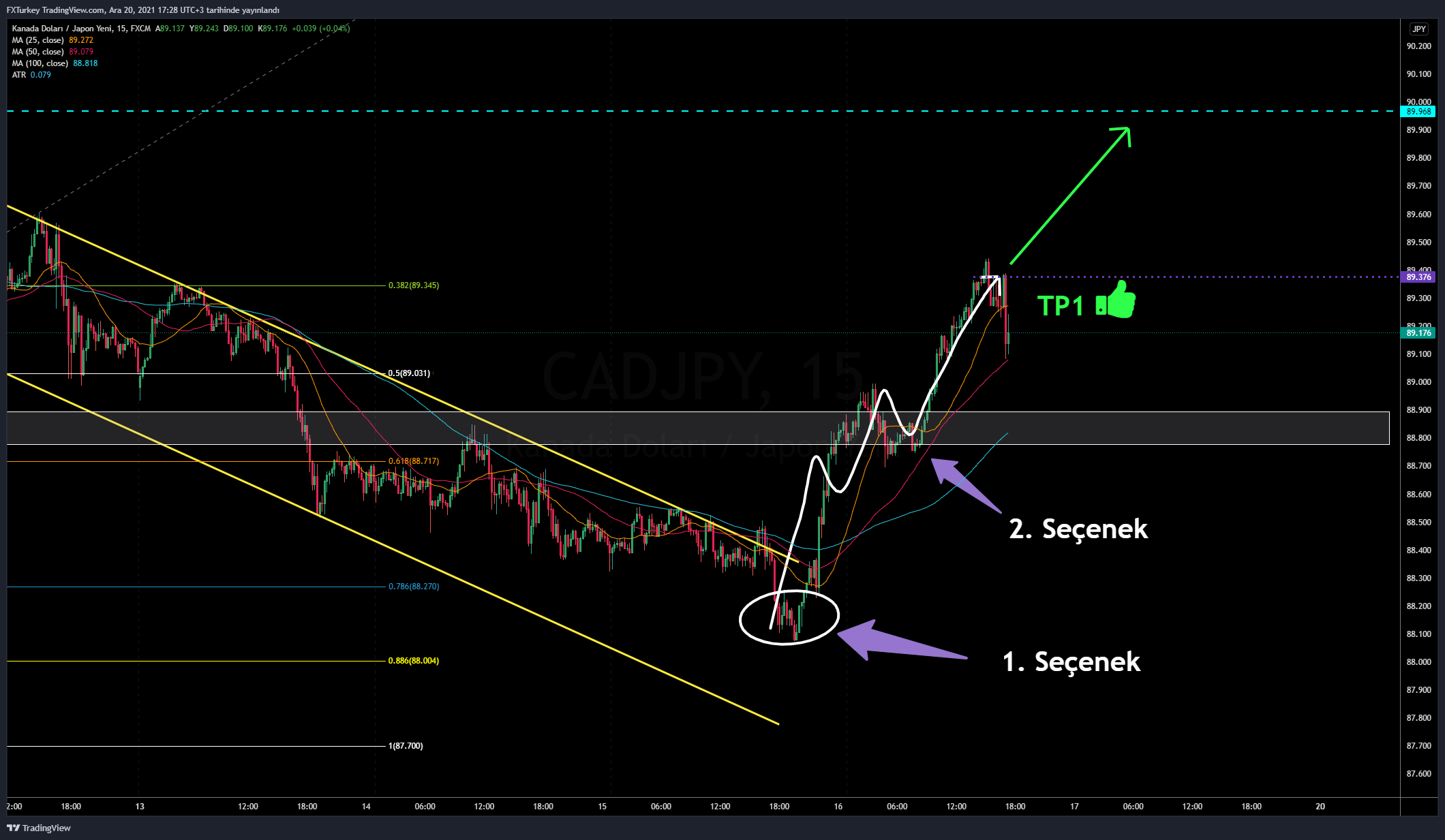Click the Kanada Doları / Japon Yeni symbol title
Viewport: 1445px width, 840px height.
tap(62, 29)
